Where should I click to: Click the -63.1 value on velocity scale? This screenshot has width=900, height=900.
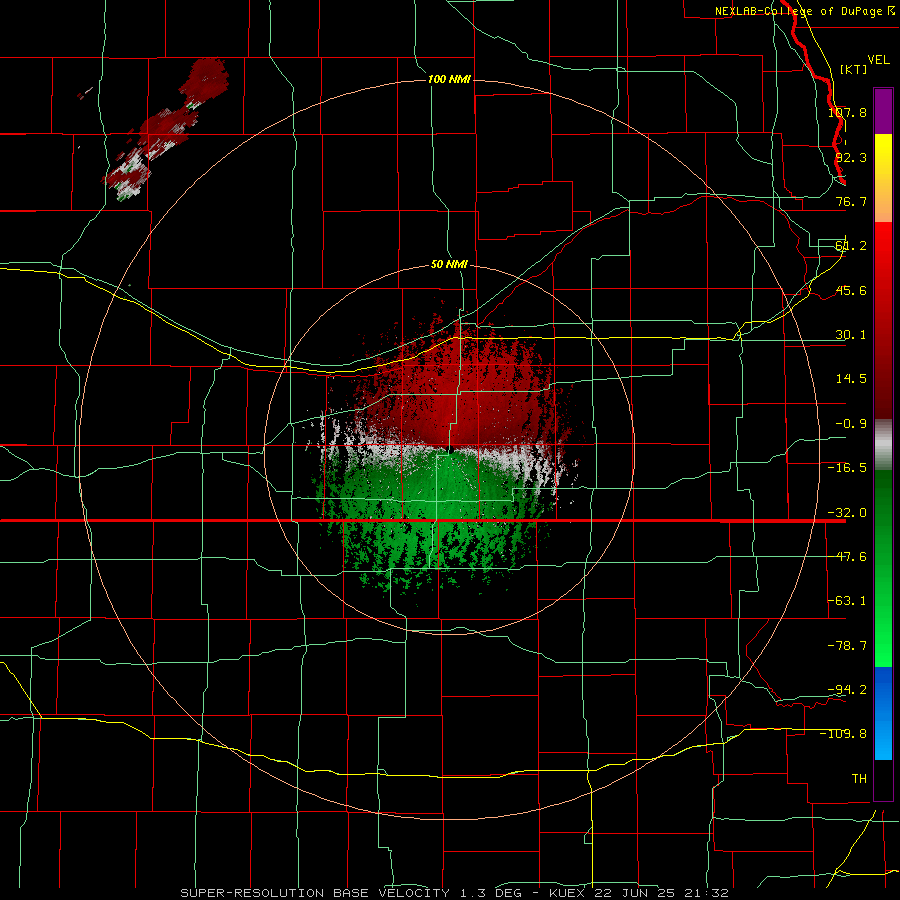click(x=847, y=601)
